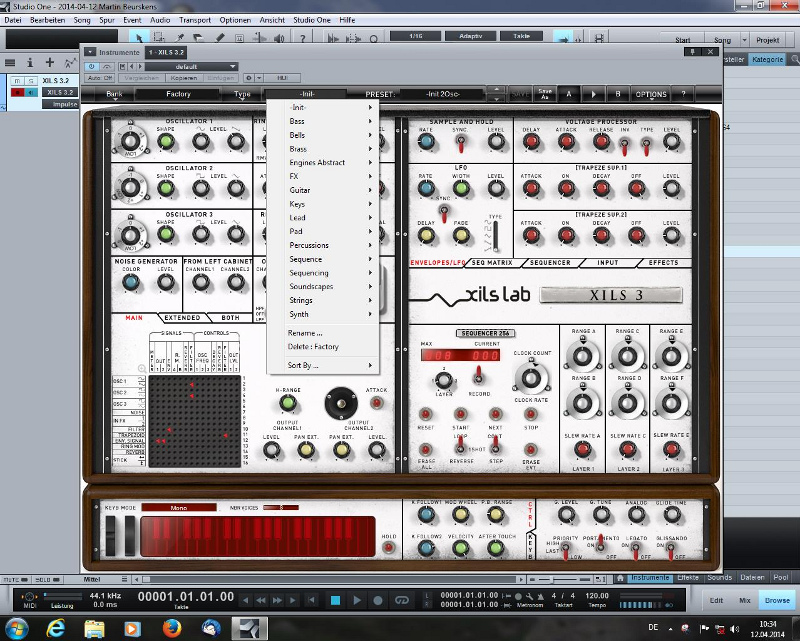Select preset comparison slot B
Viewport: 800px width, 641px height.
[617, 94]
